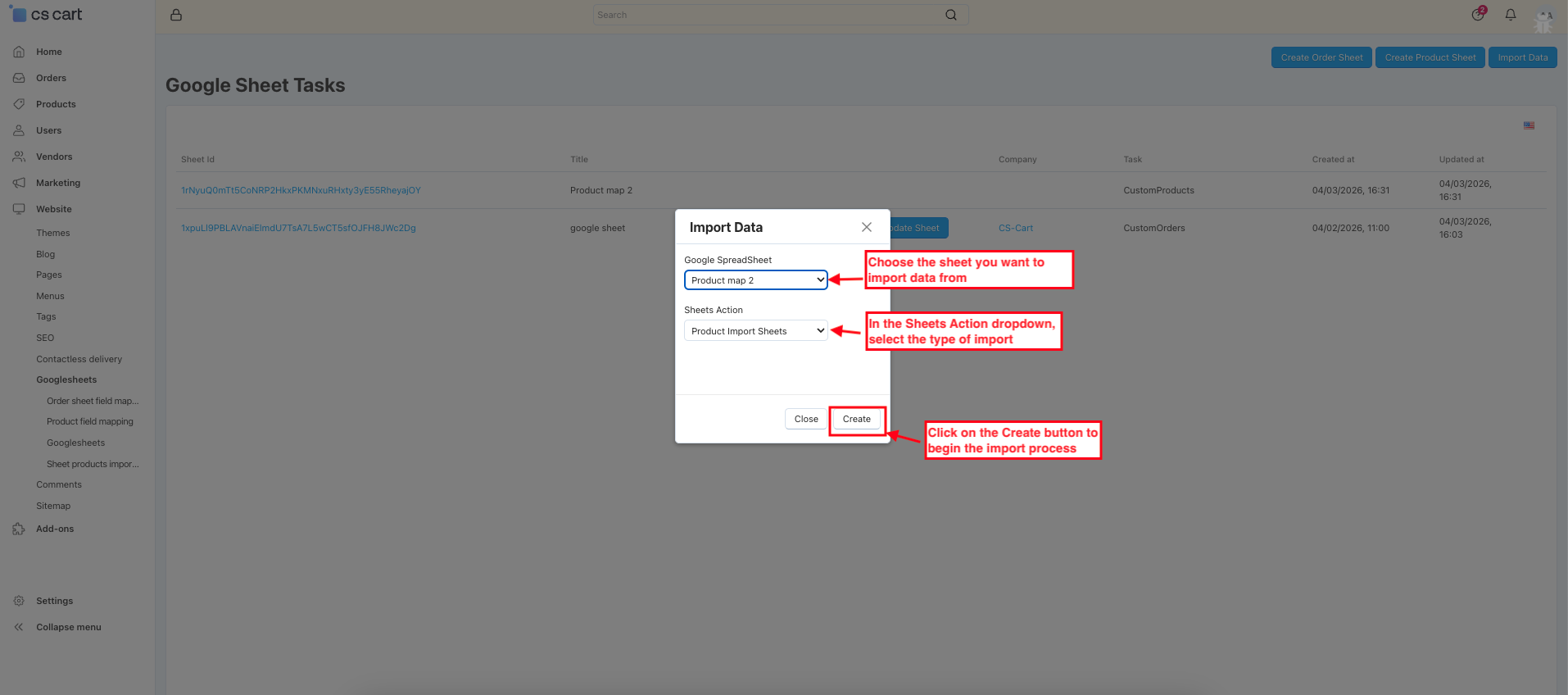Click the Settings gear icon

click(19, 601)
